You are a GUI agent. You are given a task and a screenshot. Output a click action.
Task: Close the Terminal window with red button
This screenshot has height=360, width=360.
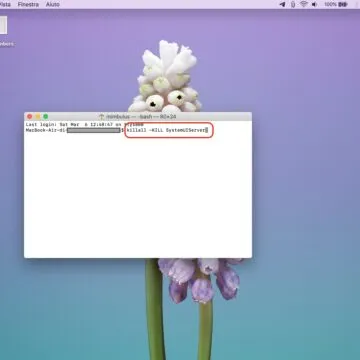tap(30, 117)
